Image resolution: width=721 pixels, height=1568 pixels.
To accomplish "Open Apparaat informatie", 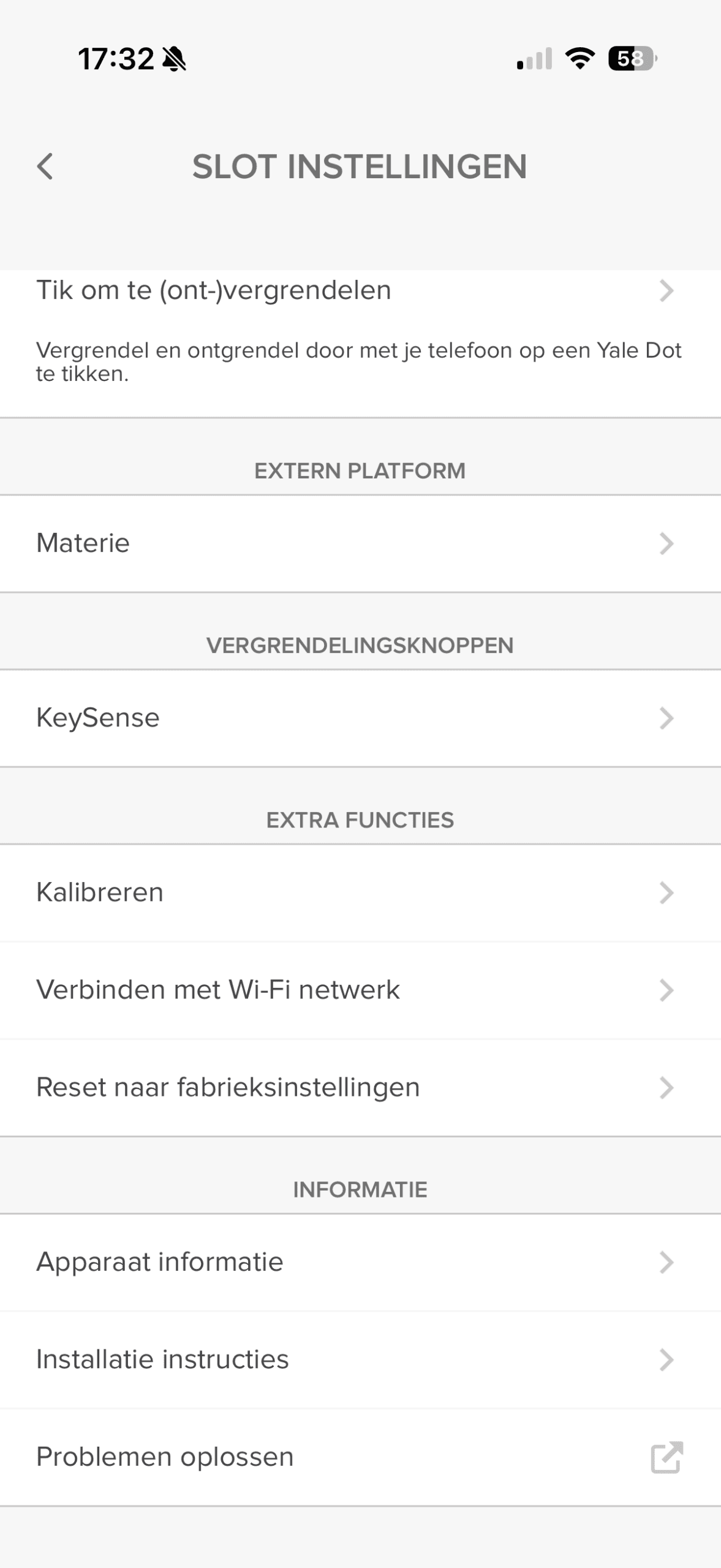I will [160, 1262].
